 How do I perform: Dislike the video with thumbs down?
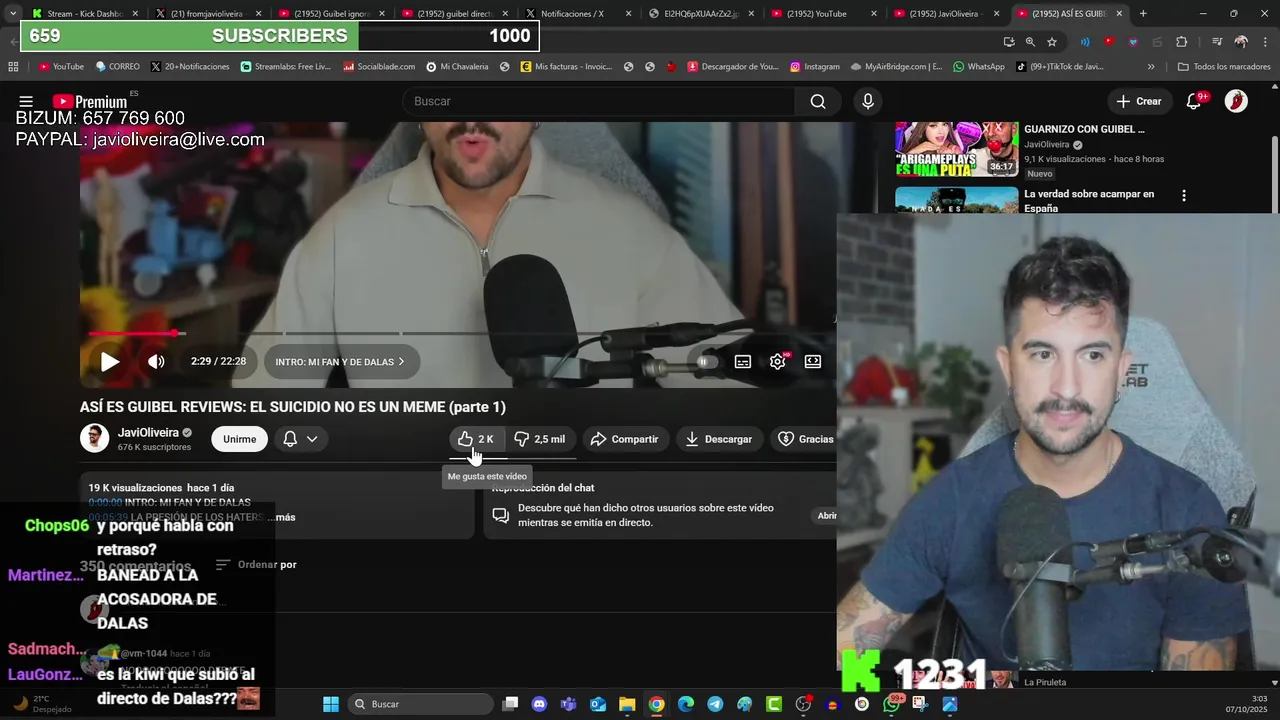(x=540, y=439)
